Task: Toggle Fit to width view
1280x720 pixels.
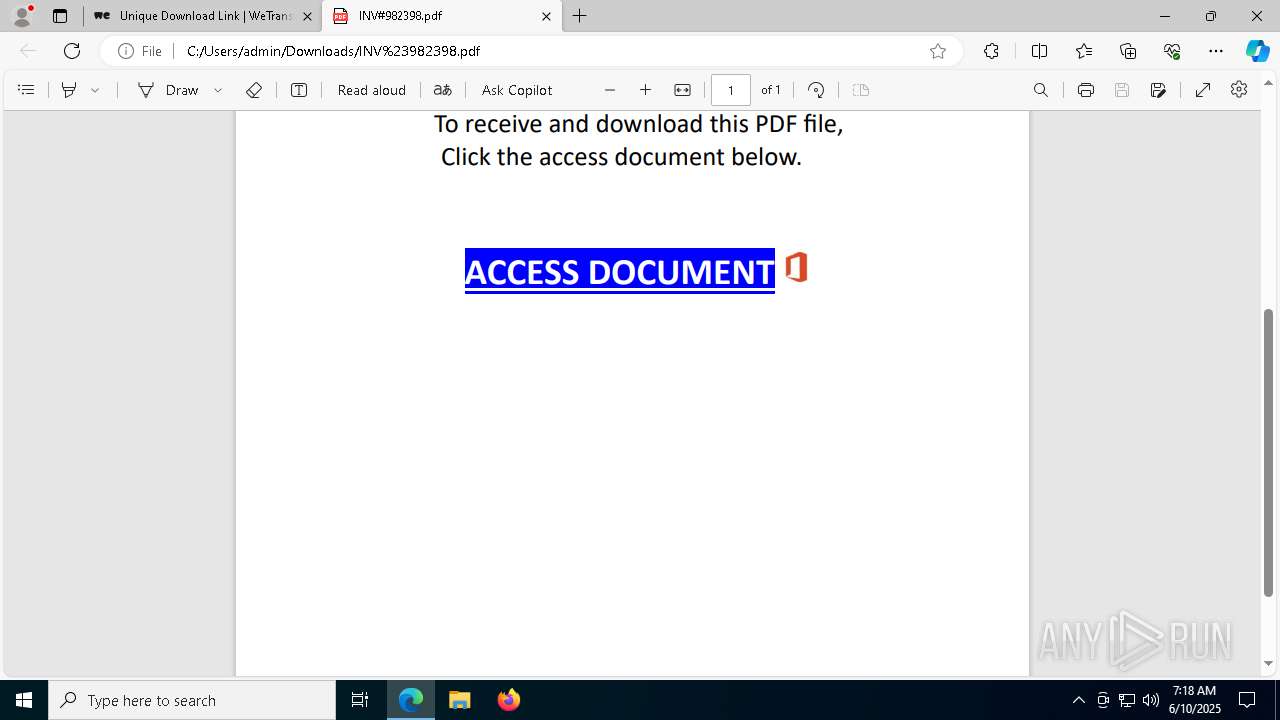Action: tap(683, 90)
